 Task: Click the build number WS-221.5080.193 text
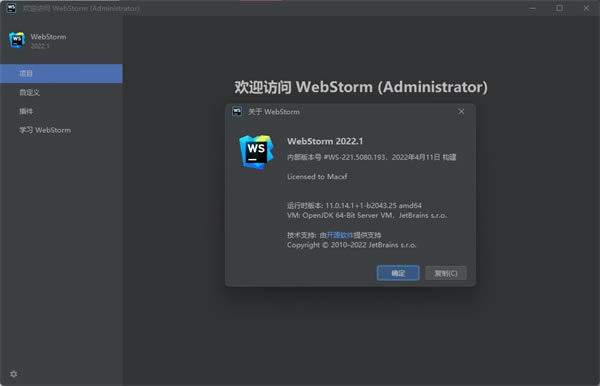(x=354, y=157)
